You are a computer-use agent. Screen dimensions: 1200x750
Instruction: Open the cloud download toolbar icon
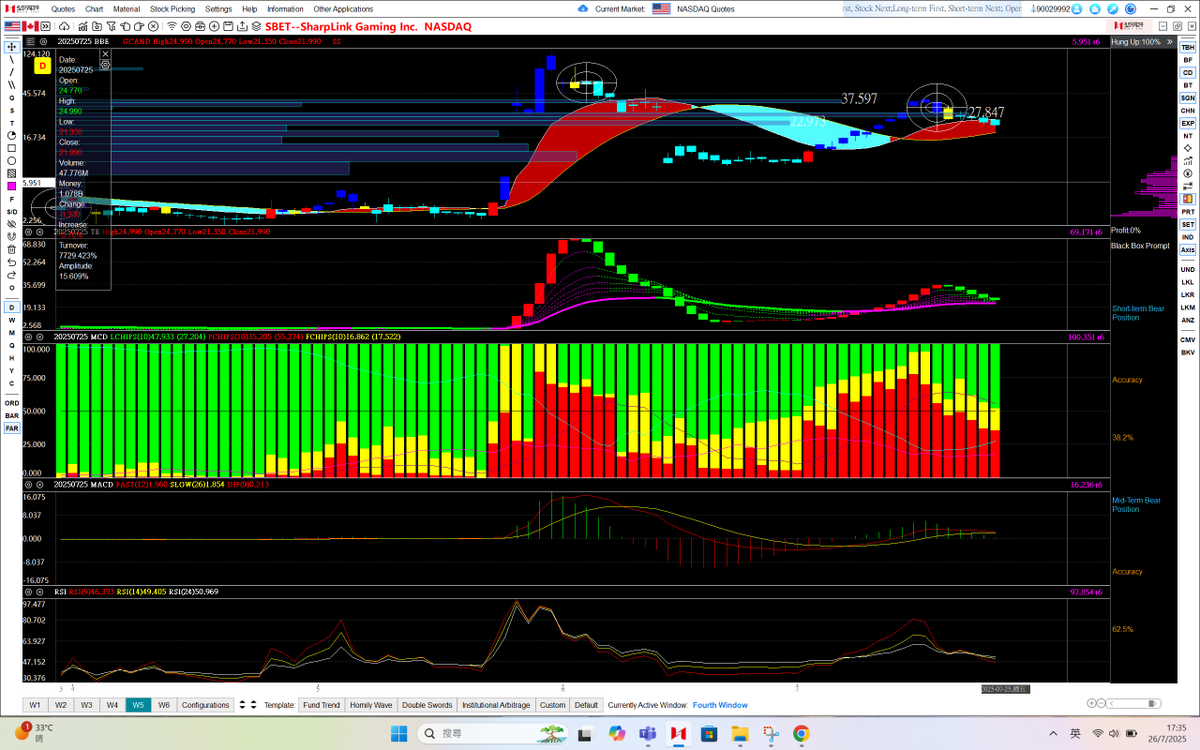(64, 26)
